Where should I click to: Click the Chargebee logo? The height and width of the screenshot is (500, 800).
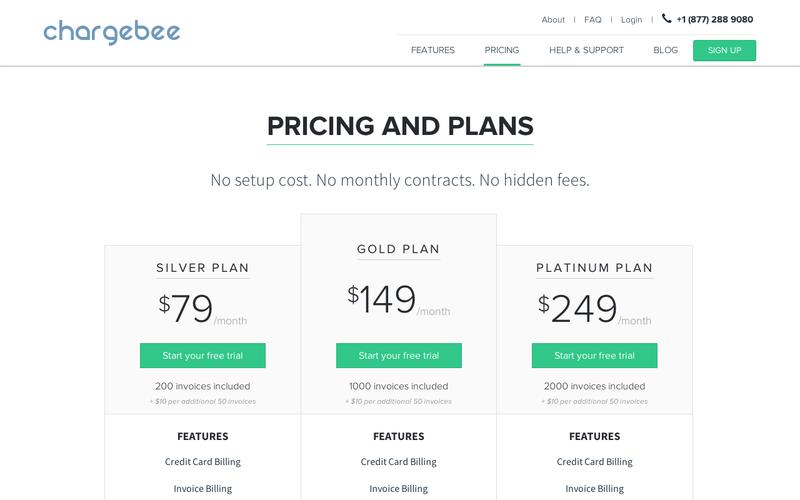(x=112, y=33)
